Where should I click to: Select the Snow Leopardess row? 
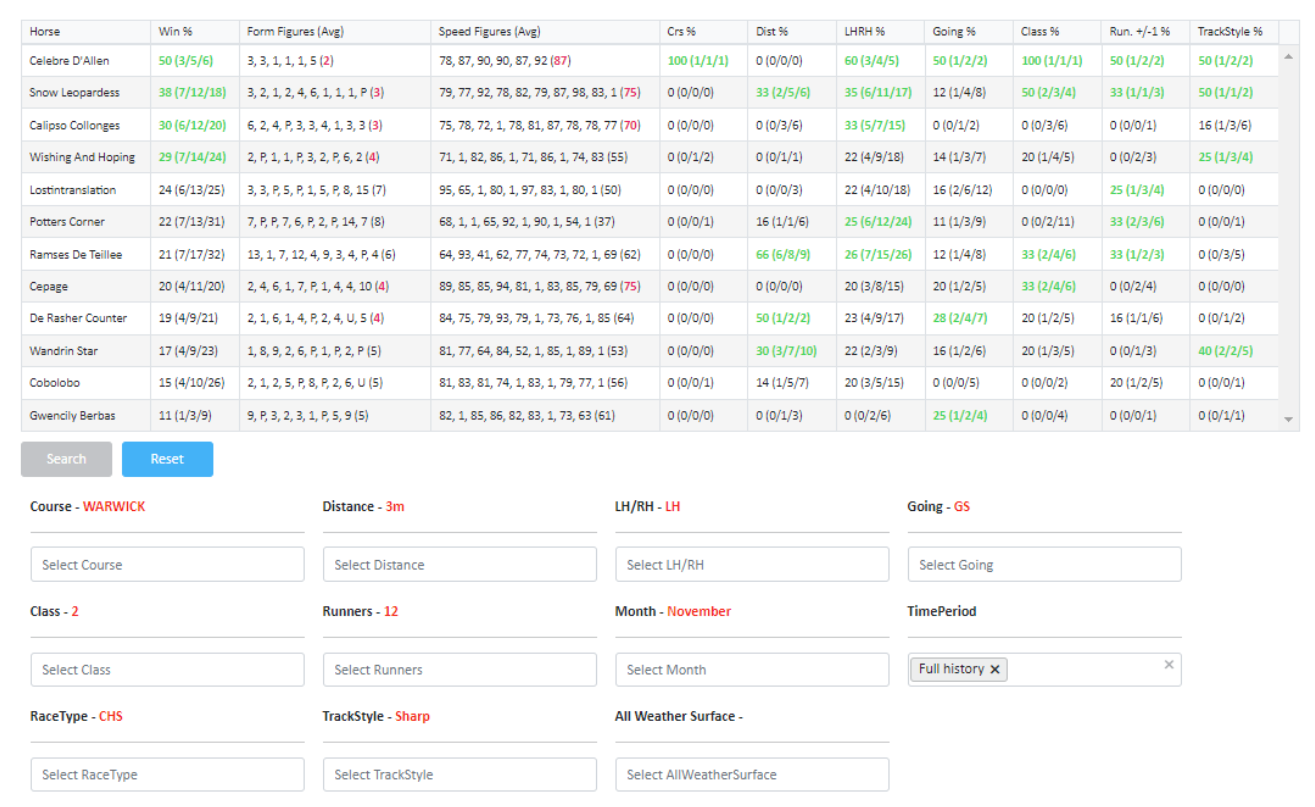650,93
